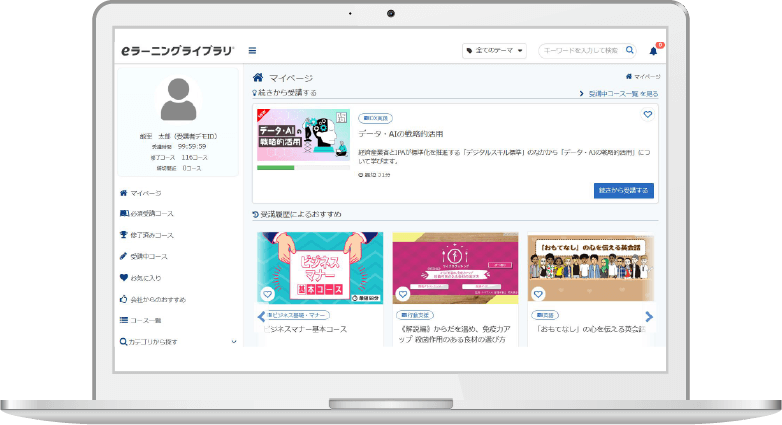The image size is (782, 425).
Task: Click next carousel arrow on recommendations
Action: 649,317
